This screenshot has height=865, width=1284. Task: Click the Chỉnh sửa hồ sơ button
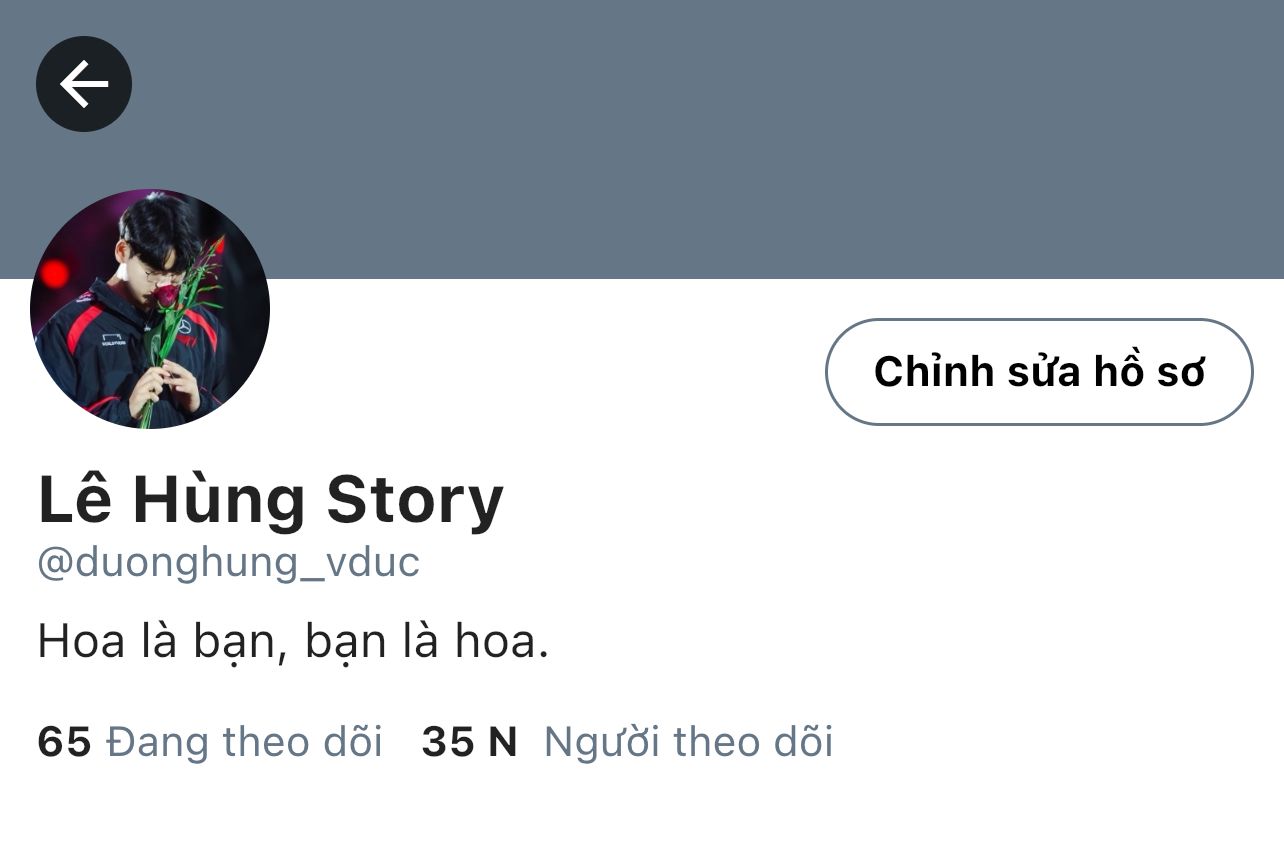coord(1039,372)
